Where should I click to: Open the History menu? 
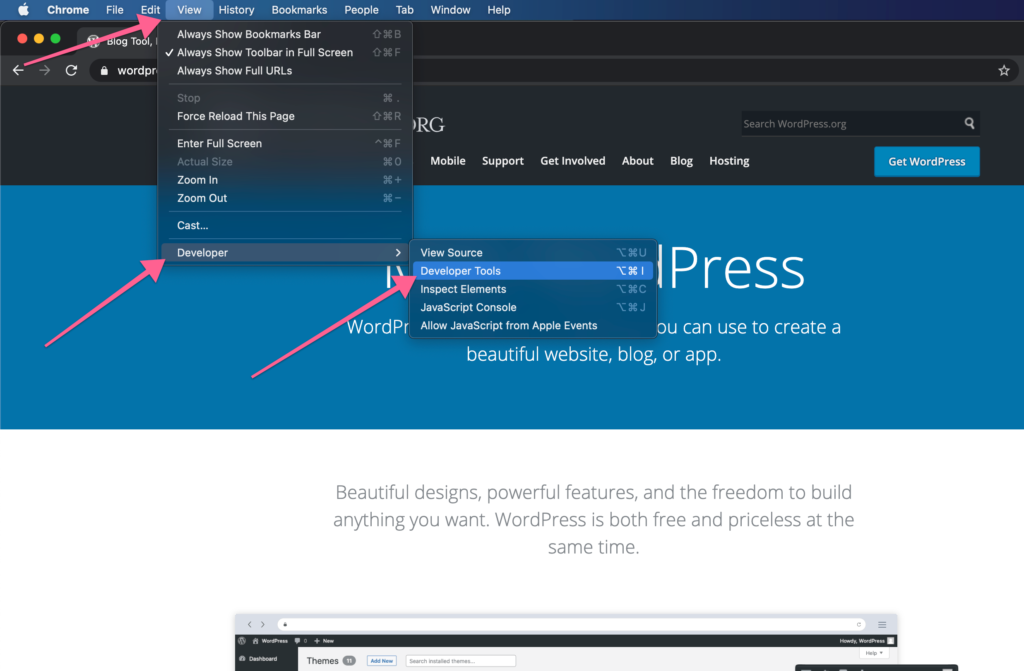click(x=236, y=10)
